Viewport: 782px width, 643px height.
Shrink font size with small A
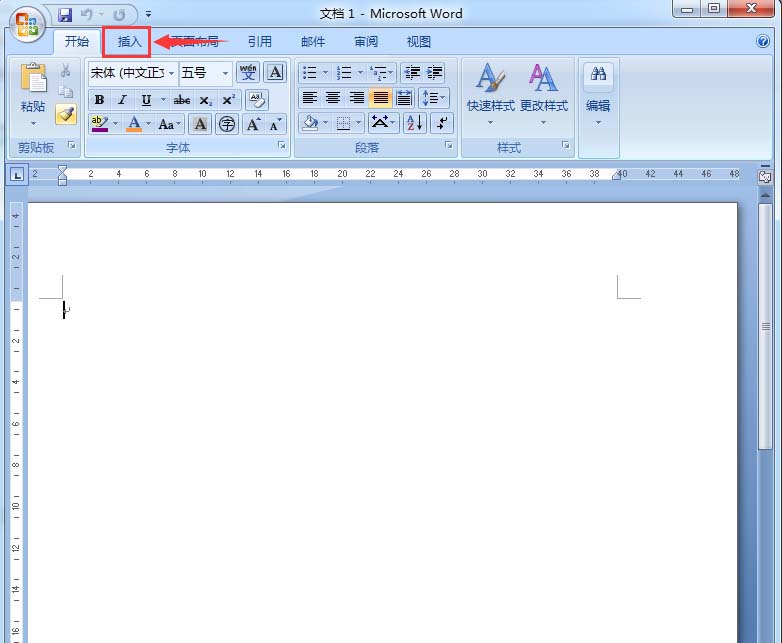coord(275,124)
